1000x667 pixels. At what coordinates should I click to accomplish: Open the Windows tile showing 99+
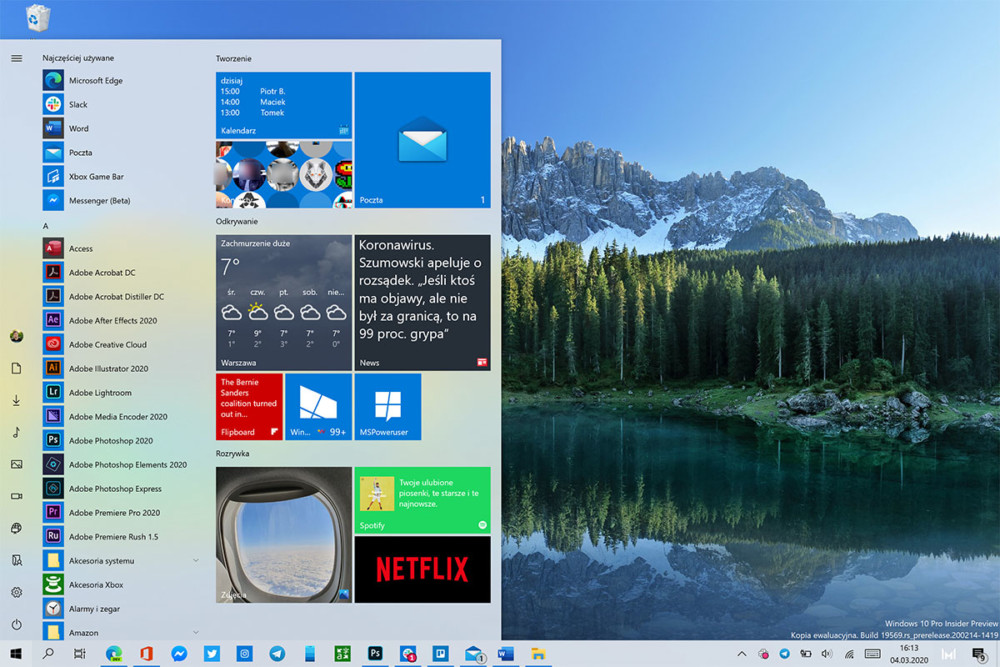[318, 407]
